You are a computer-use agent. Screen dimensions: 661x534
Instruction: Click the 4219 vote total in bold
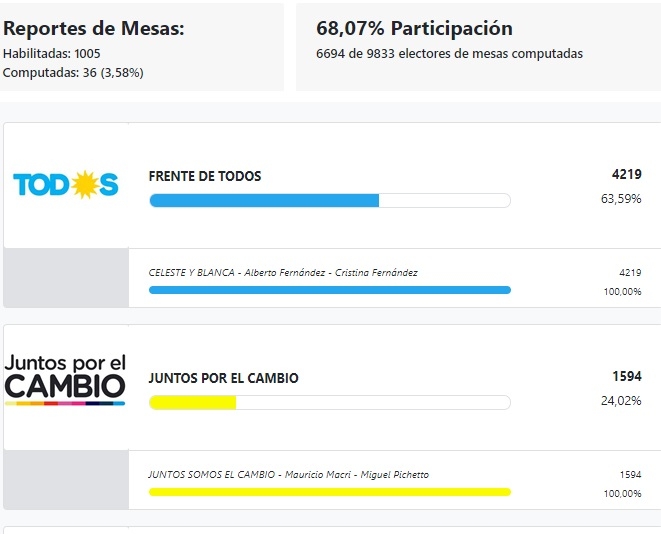626,174
